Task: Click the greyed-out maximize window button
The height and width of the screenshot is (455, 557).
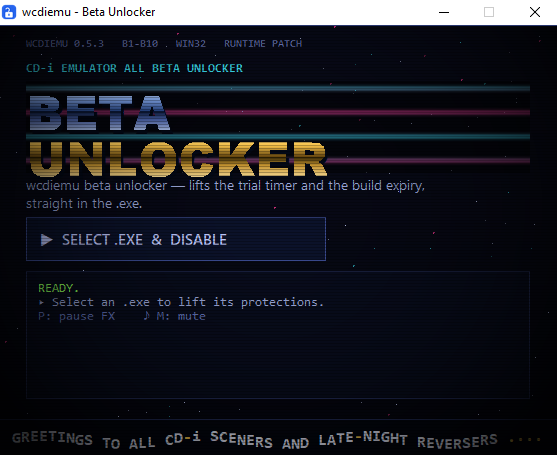Action: pos(489,12)
